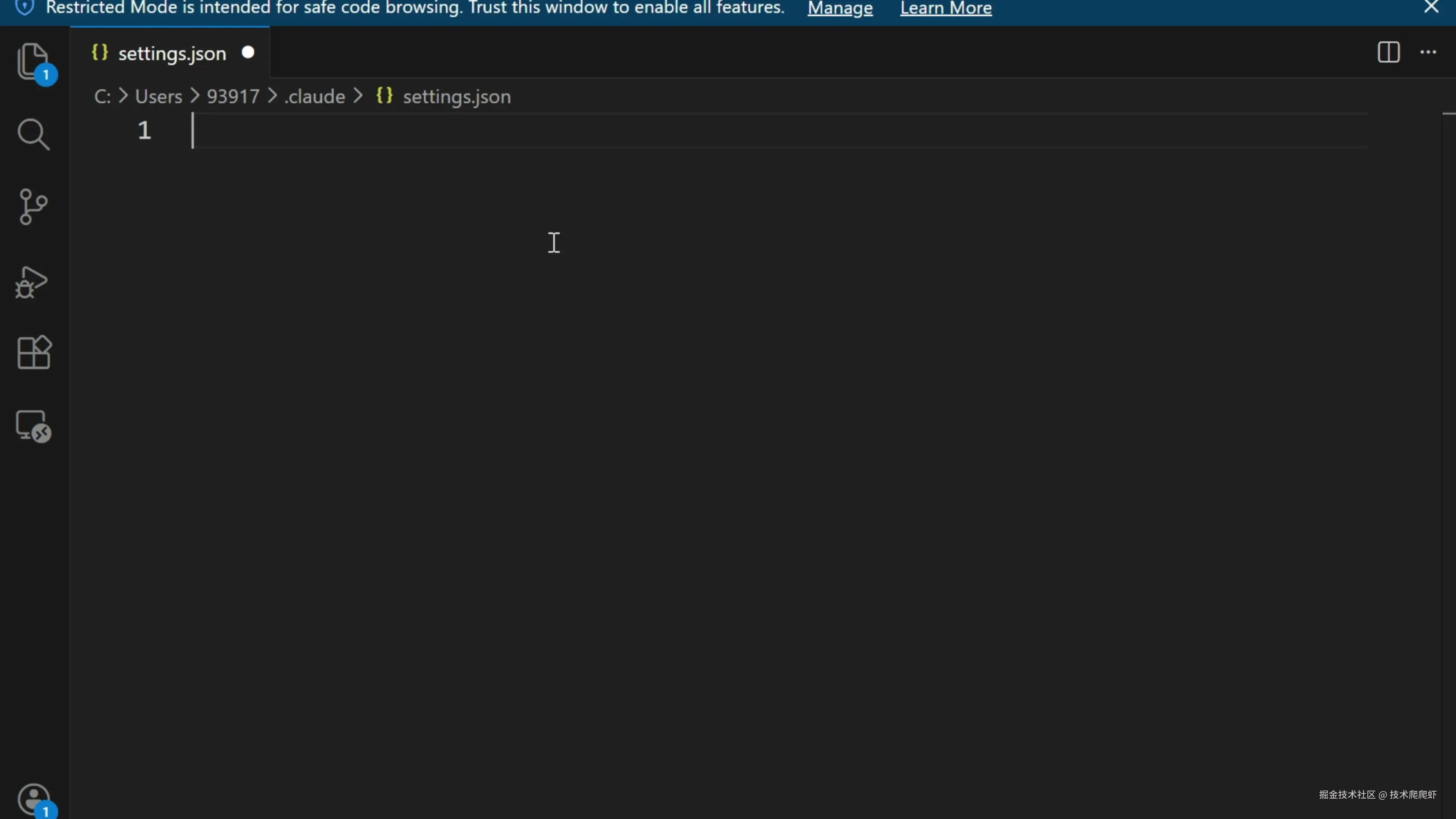Expand the Users breadcrumb segment

click(158, 97)
